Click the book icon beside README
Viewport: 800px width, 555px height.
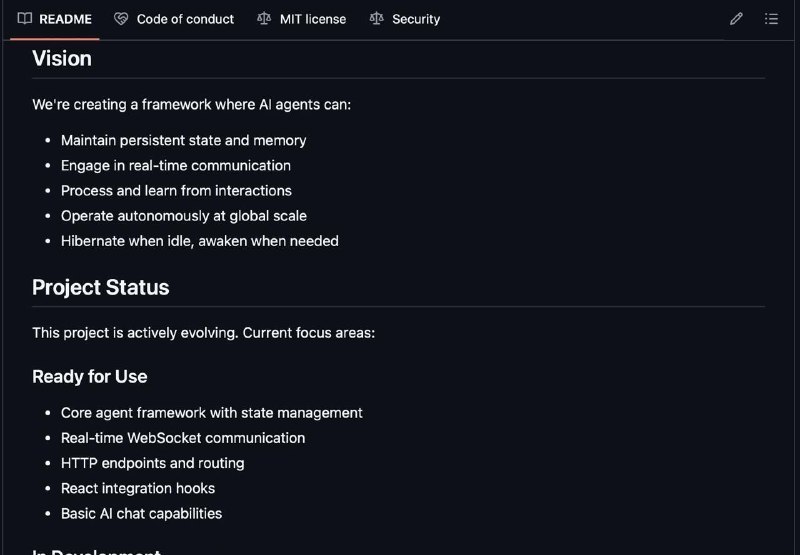pyautogui.click(x=24, y=19)
